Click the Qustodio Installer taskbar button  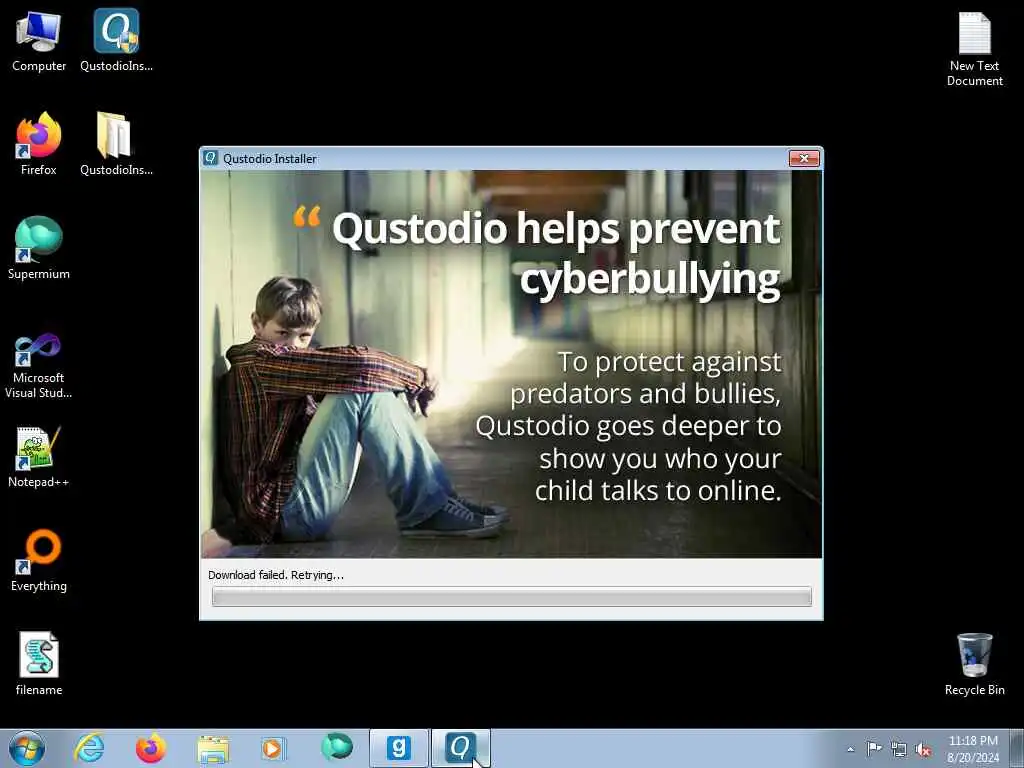(460, 748)
